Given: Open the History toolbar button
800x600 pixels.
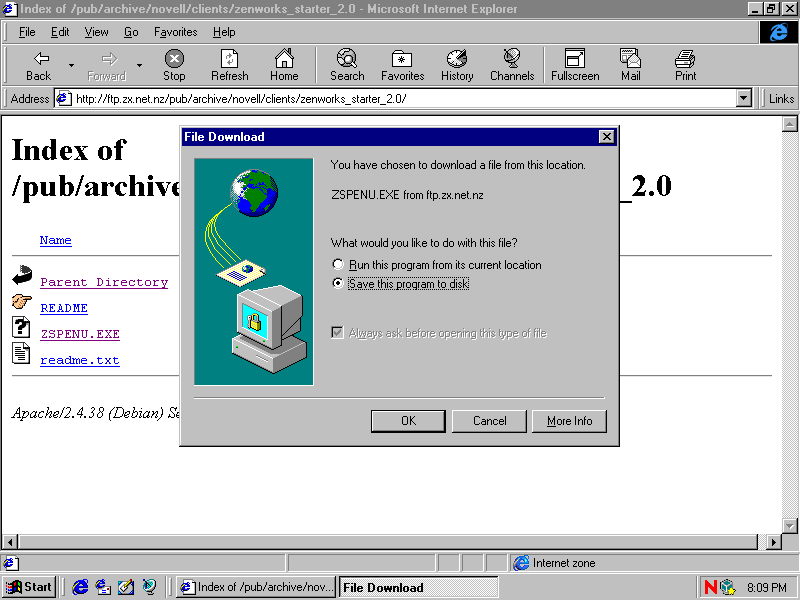Looking at the screenshot, I should [x=457, y=65].
